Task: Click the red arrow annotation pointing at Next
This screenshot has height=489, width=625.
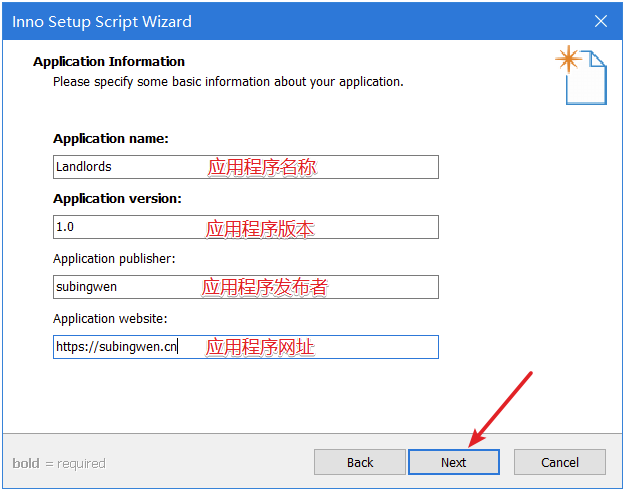Action: pos(500,409)
